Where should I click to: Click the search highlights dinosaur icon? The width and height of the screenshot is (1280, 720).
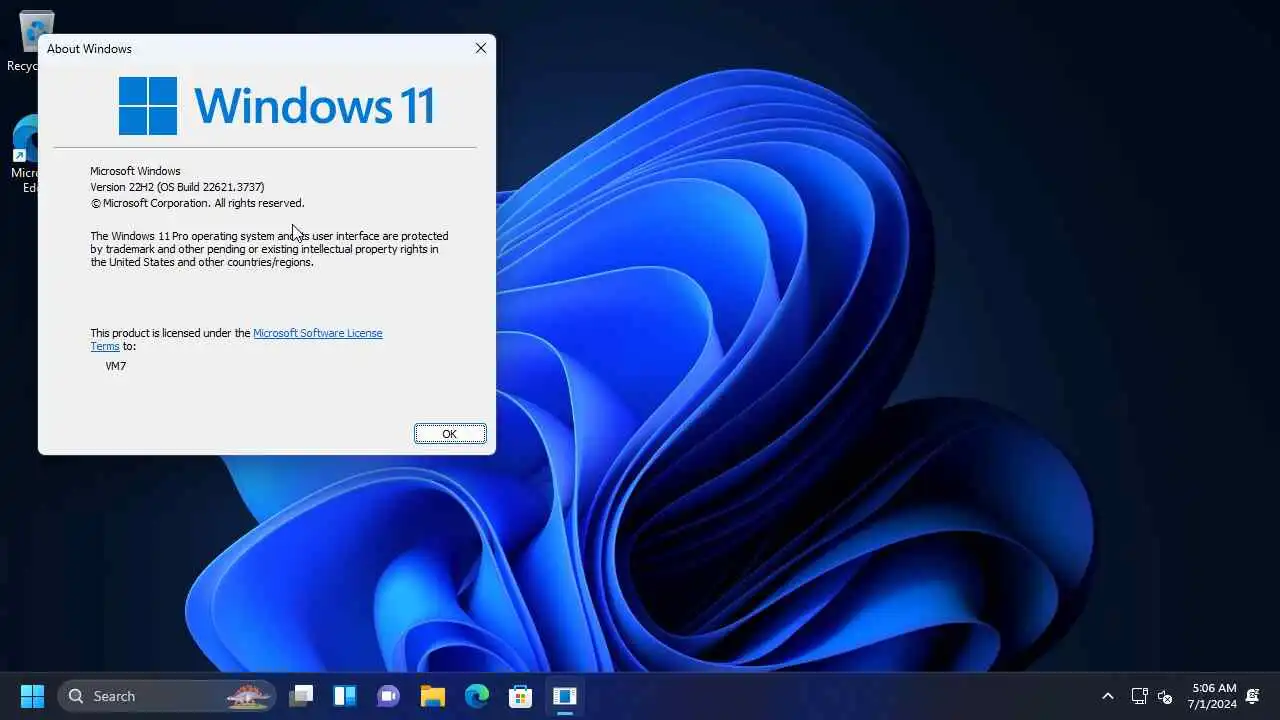250,696
